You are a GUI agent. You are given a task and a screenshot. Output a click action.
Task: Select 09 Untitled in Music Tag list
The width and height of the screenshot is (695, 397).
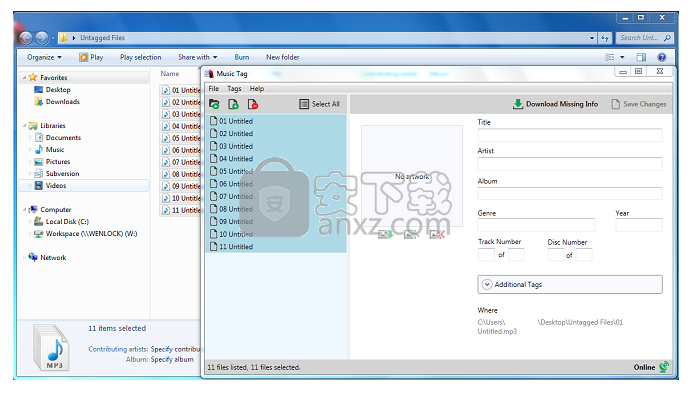(x=276, y=222)
